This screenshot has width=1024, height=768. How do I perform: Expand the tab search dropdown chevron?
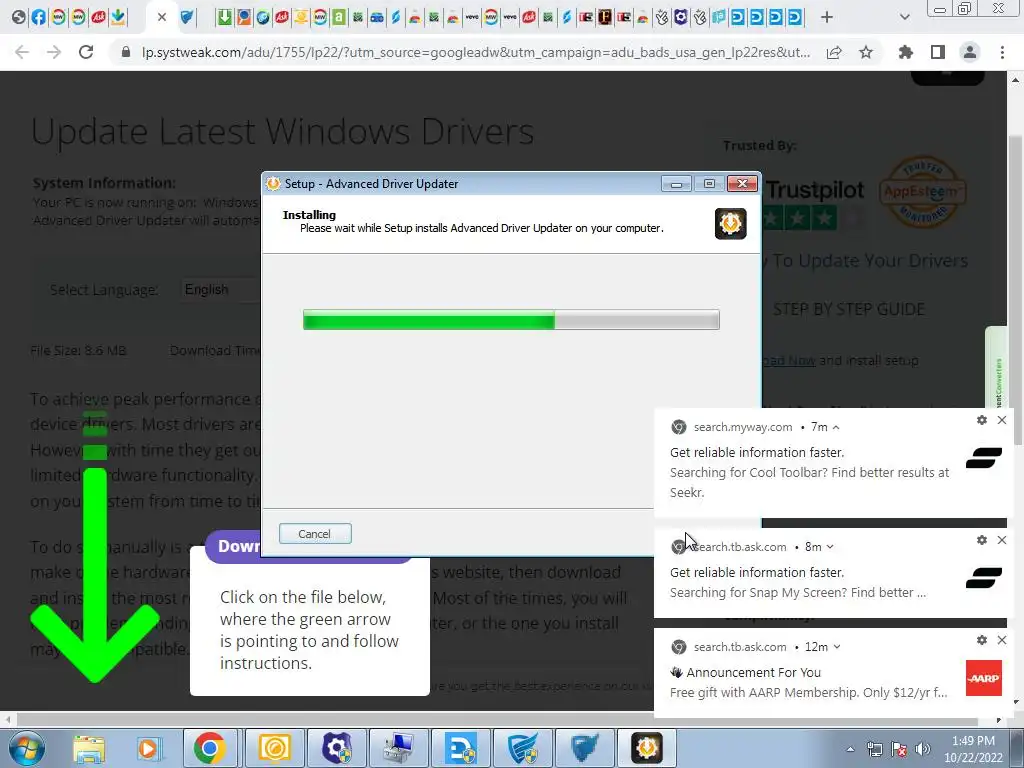(x=904, y=17)
